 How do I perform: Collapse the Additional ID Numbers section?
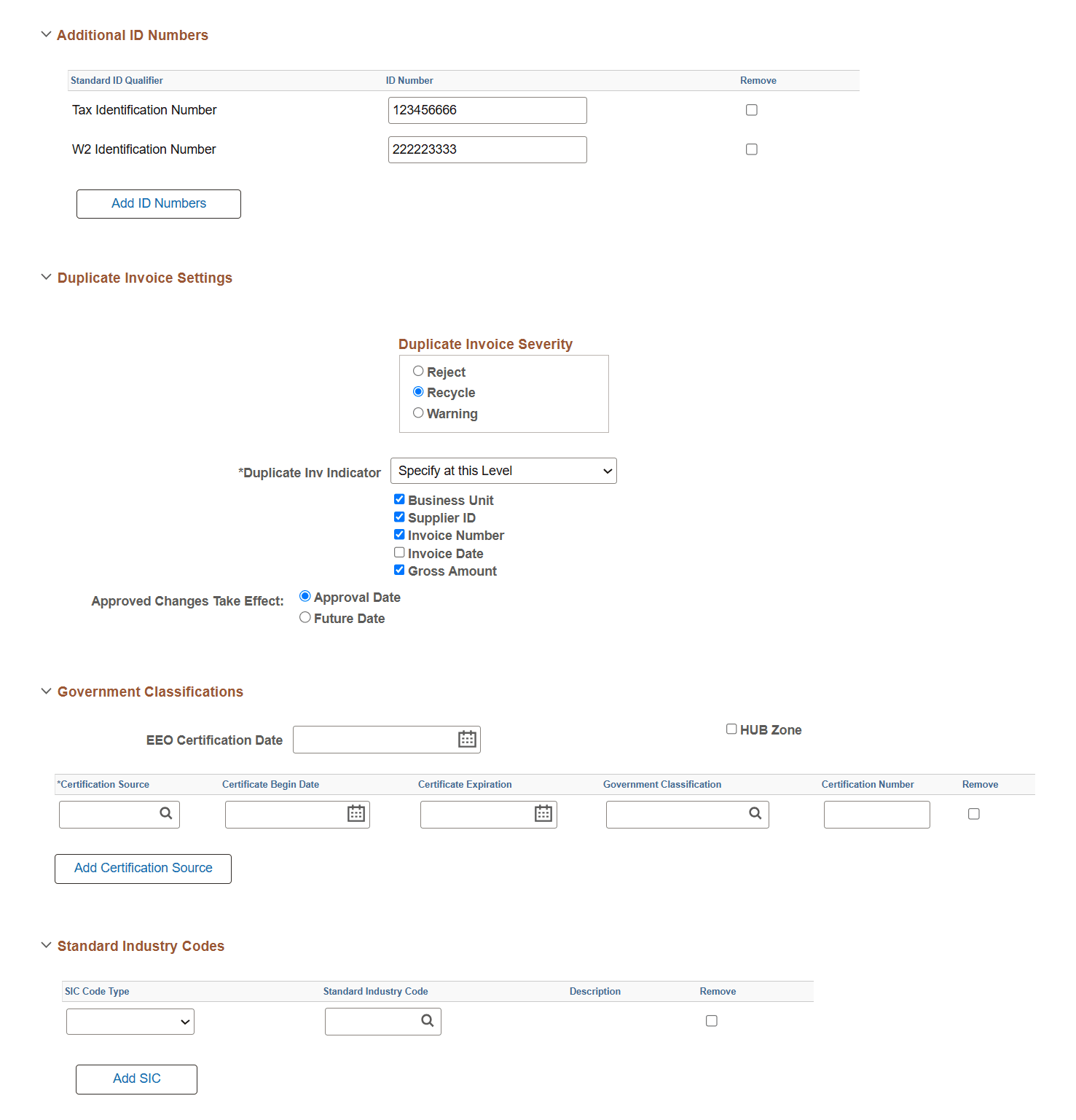pyautogui.click(x=46, y=34)
